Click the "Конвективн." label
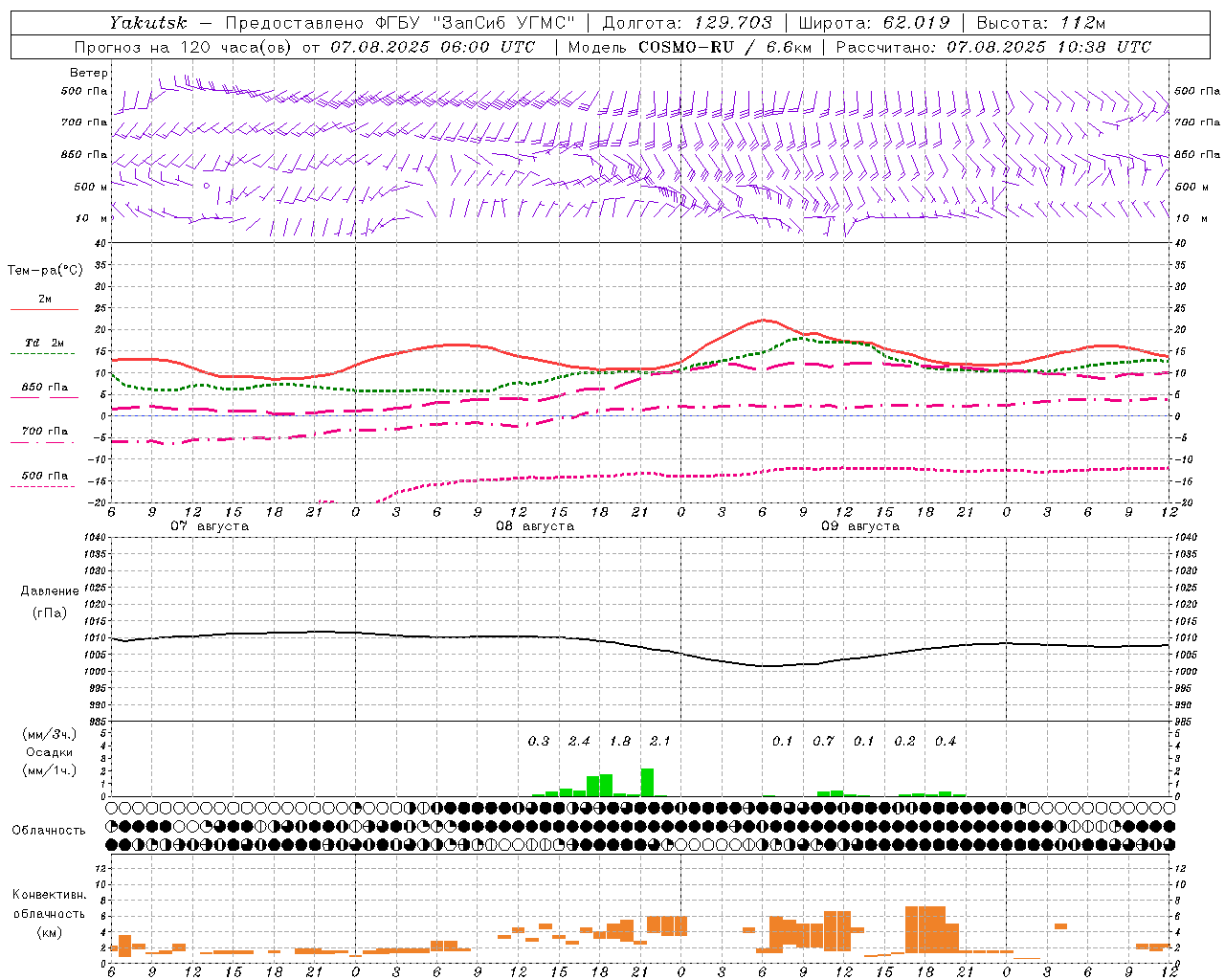1225x980 pixels. pyautogui.click(x=50, y=895)
